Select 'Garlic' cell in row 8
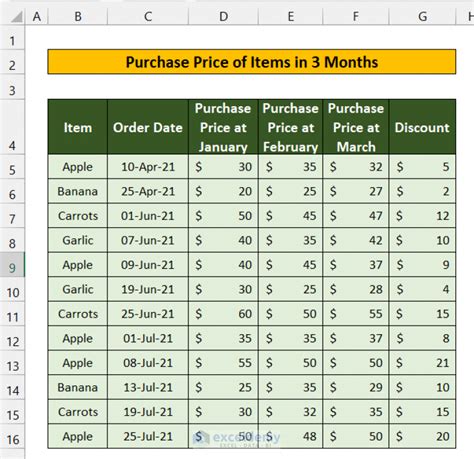Screen dimensions: 474x459 point(78,240)
